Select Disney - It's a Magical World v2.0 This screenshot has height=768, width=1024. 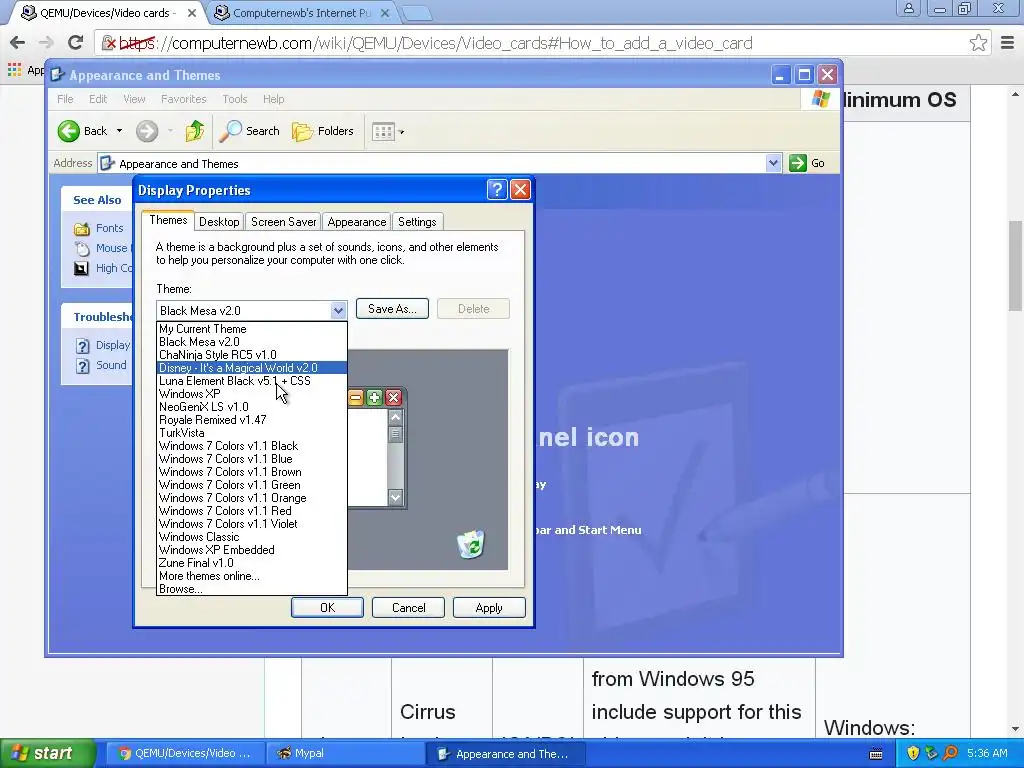pos(252,368)
